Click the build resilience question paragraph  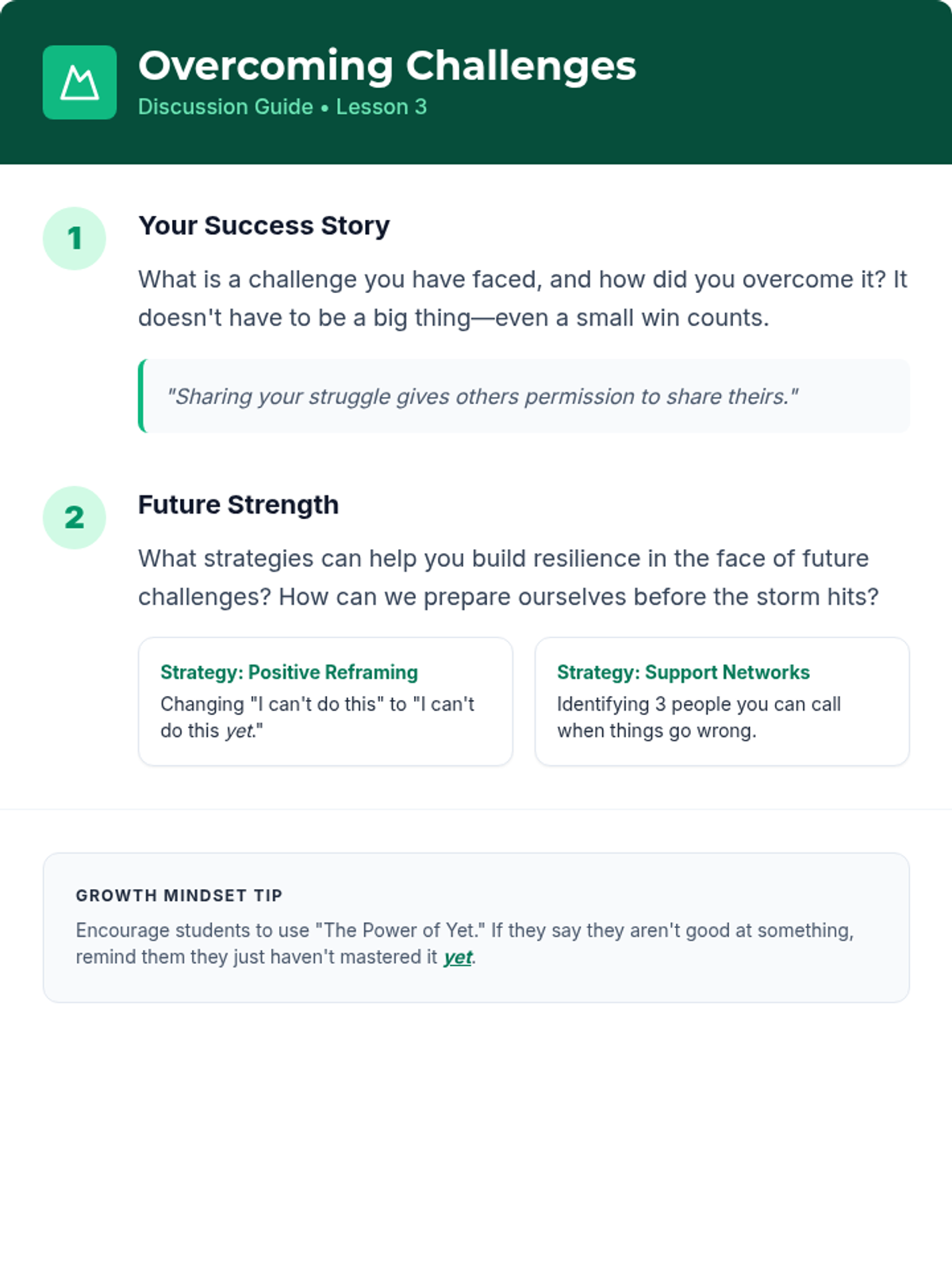[x=508, y=577]
